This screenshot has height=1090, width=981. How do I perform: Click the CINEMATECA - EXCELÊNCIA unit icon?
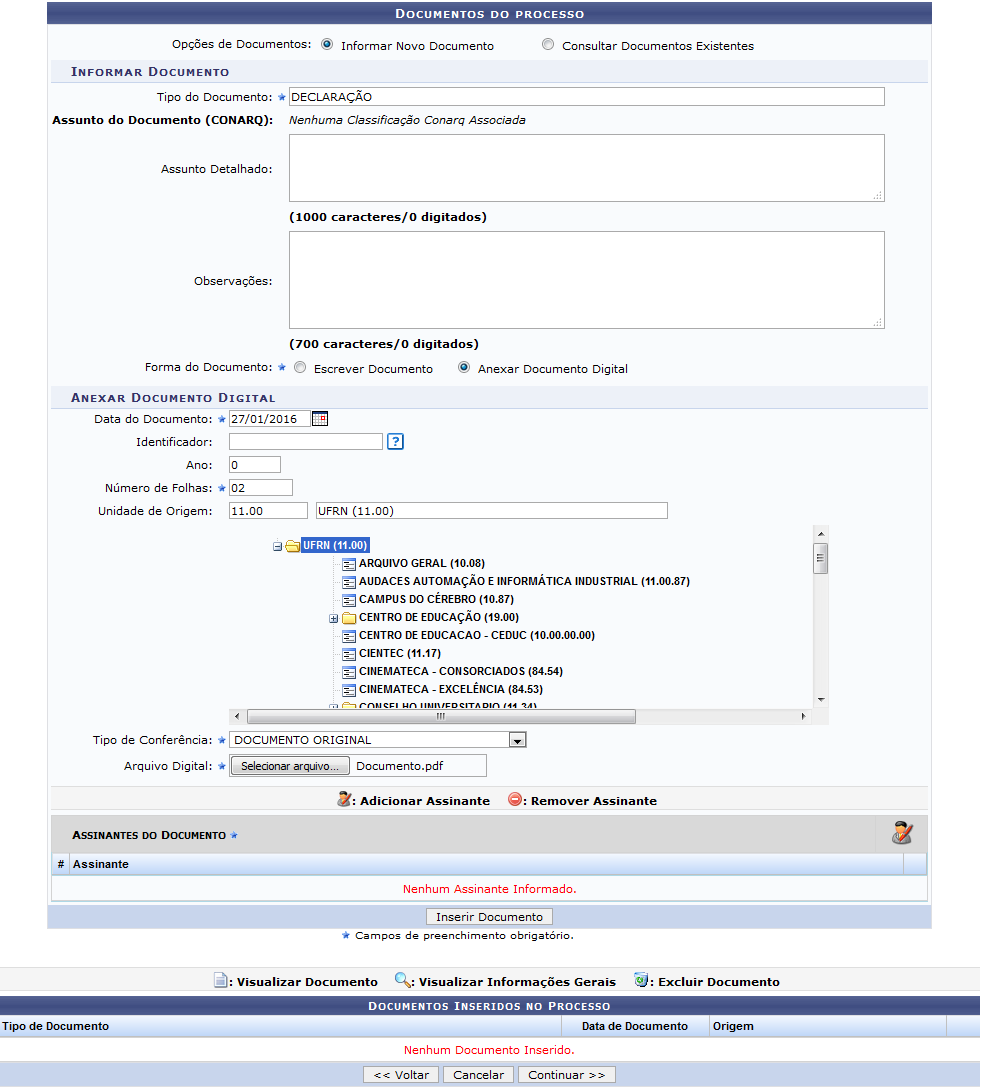pyautogui.click(x=349, y=690)
